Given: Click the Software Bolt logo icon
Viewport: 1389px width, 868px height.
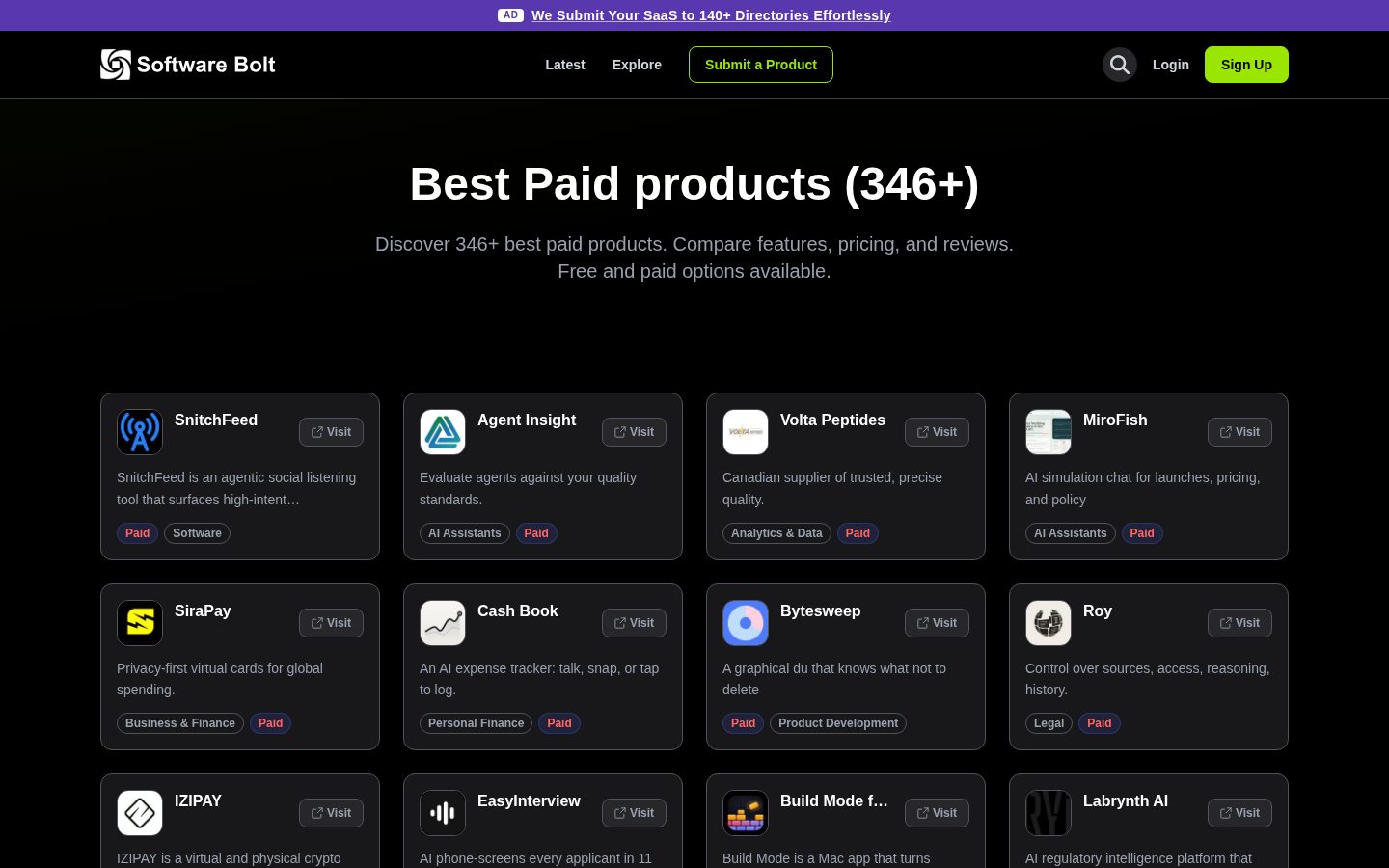Looking at the screenshot, I should point(116,65).
